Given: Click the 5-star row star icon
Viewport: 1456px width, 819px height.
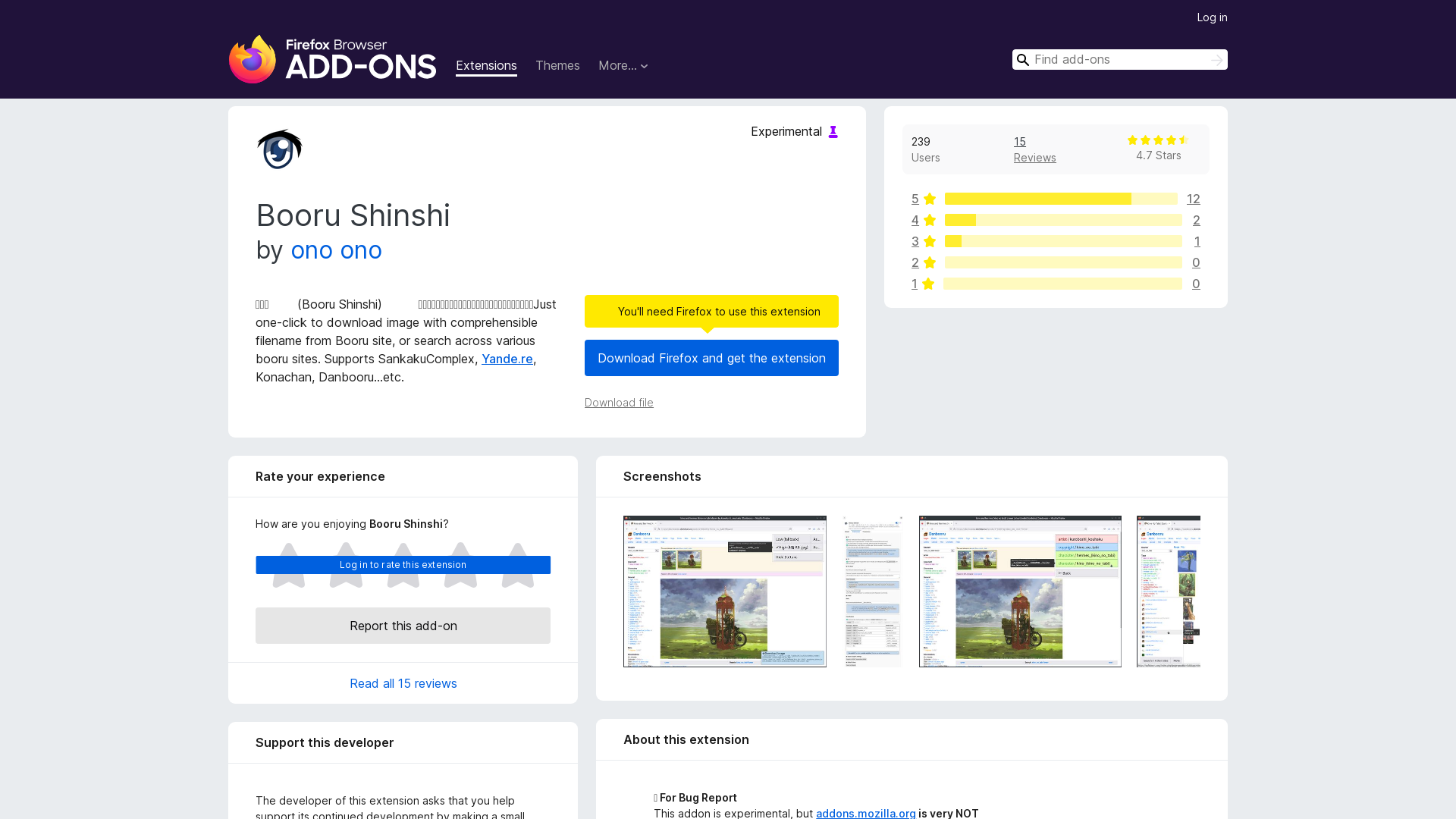Looking at the screenshot, I should click(930, 199).
